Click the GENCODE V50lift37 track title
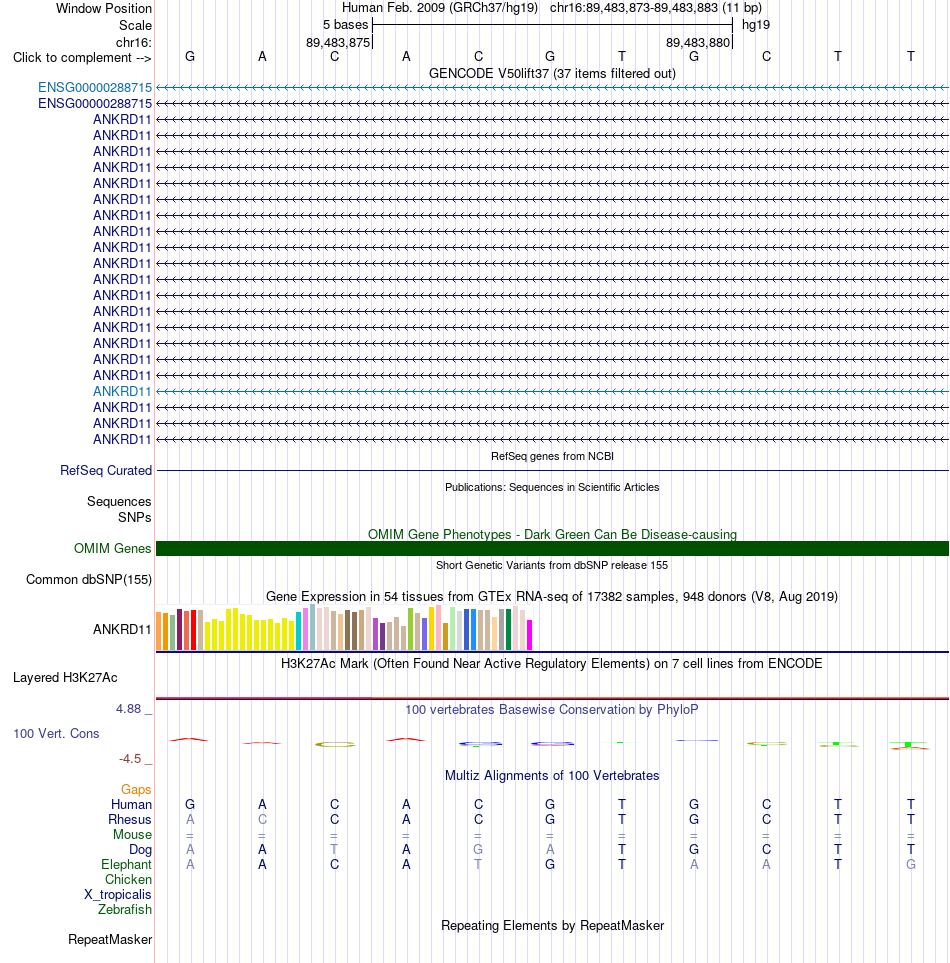 552,74
